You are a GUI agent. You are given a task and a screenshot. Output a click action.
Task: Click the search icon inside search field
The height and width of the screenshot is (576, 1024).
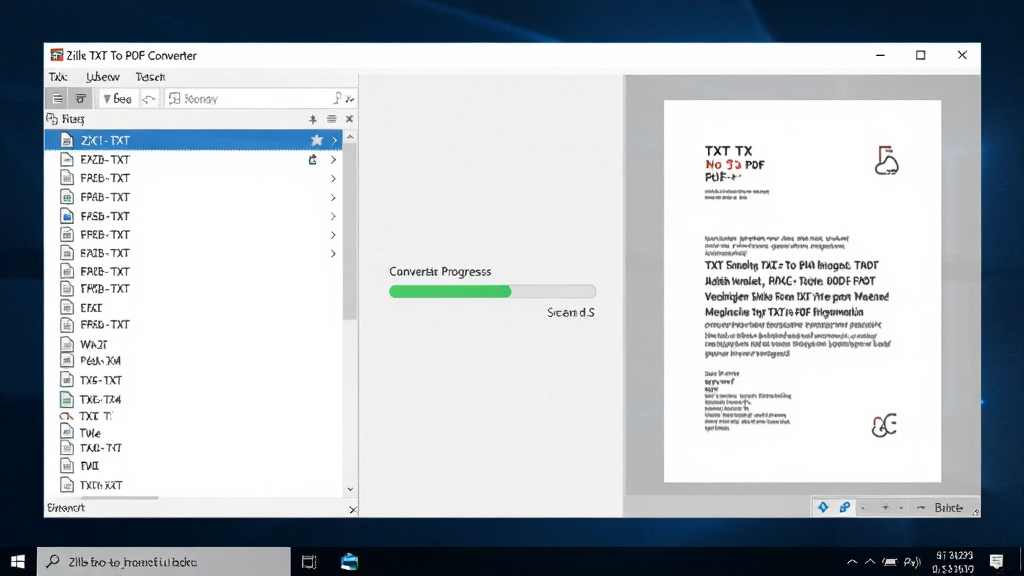[337, 98]
